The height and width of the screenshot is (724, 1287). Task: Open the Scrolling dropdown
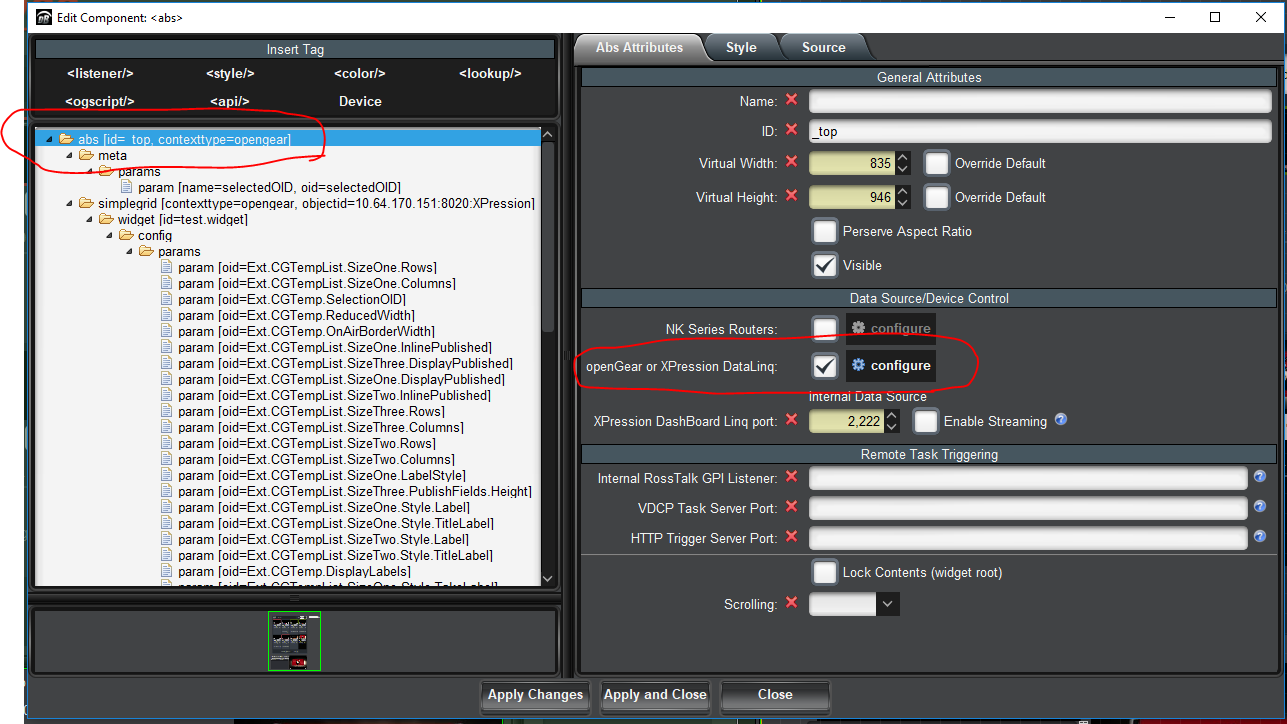887,604
